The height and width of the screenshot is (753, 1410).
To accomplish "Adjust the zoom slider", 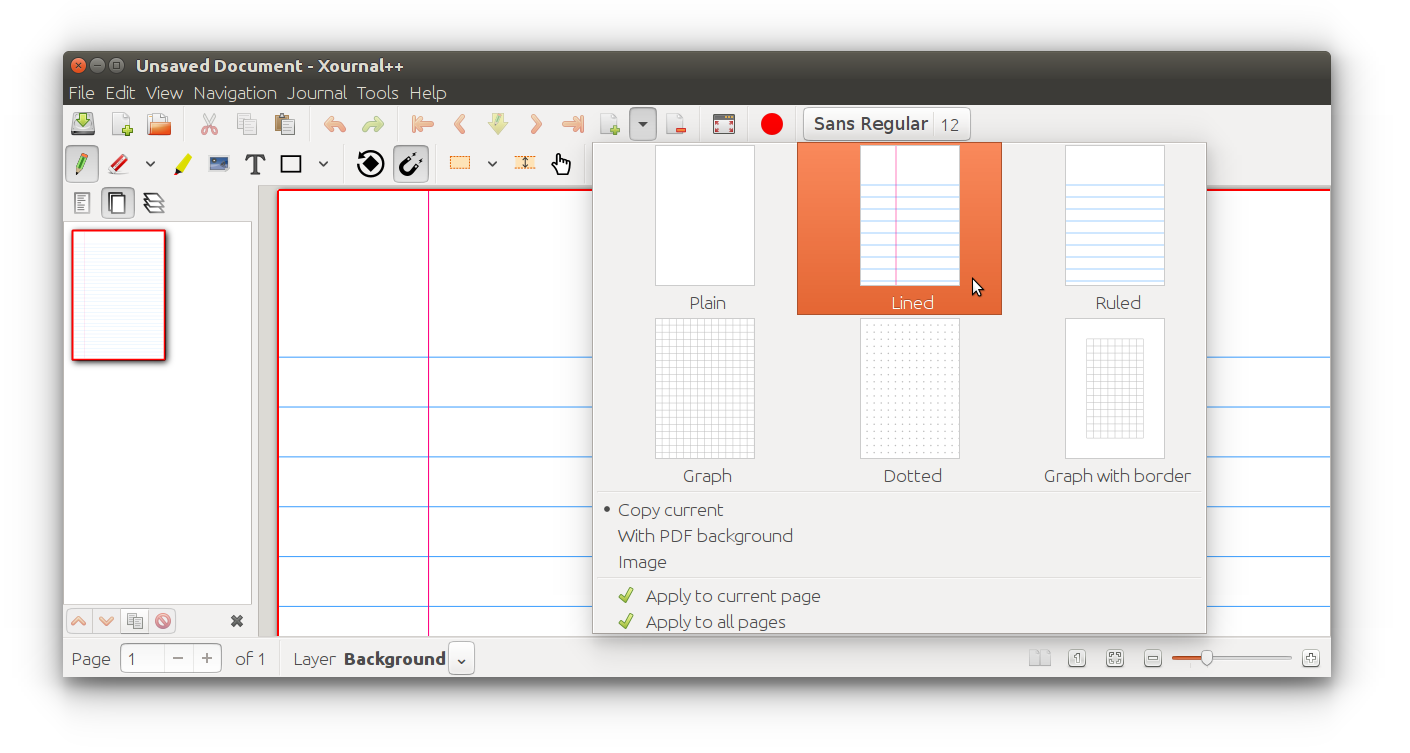I will (x=1207, y=658).
